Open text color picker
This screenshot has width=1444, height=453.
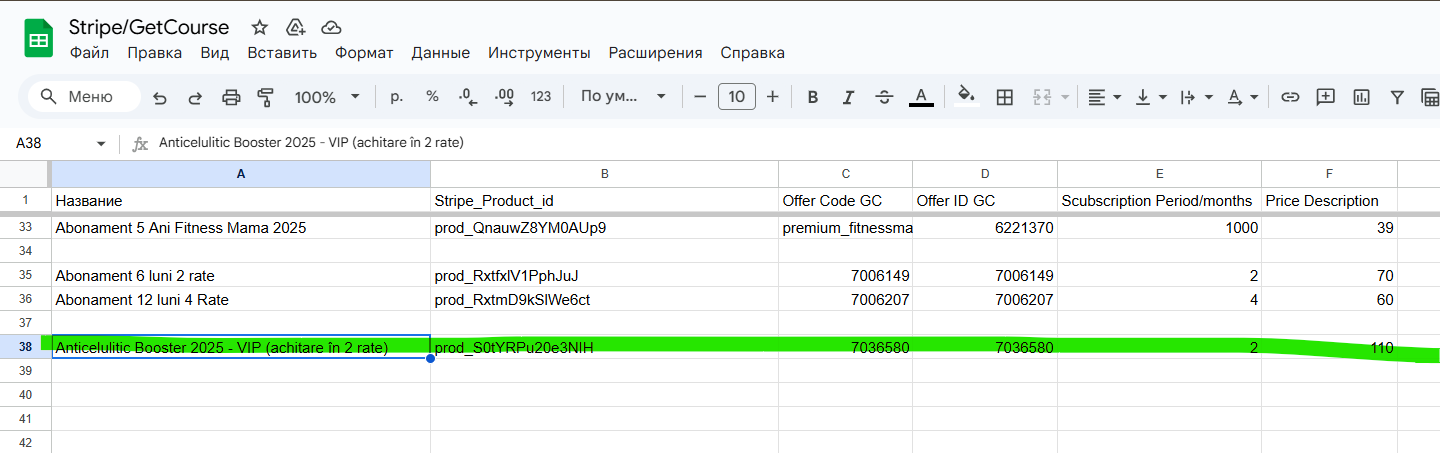pyautogui.click(x=921, y=97)
